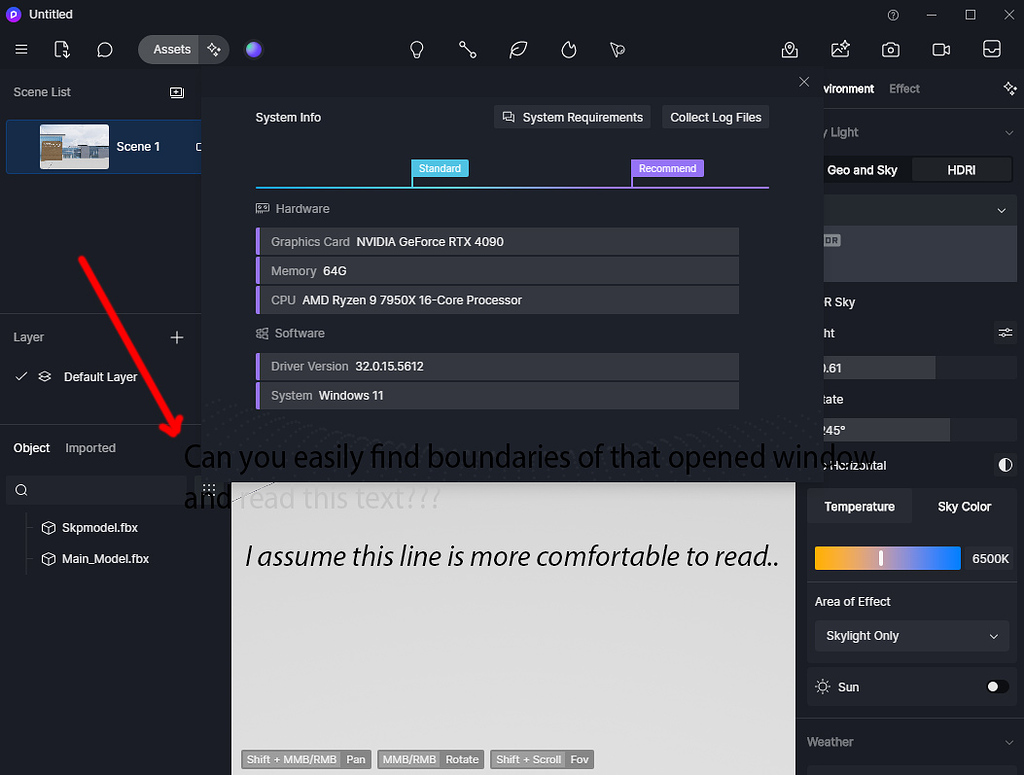1024x775 pixels.
Task: Open the brush painting tool
Action: click(617, 49)
